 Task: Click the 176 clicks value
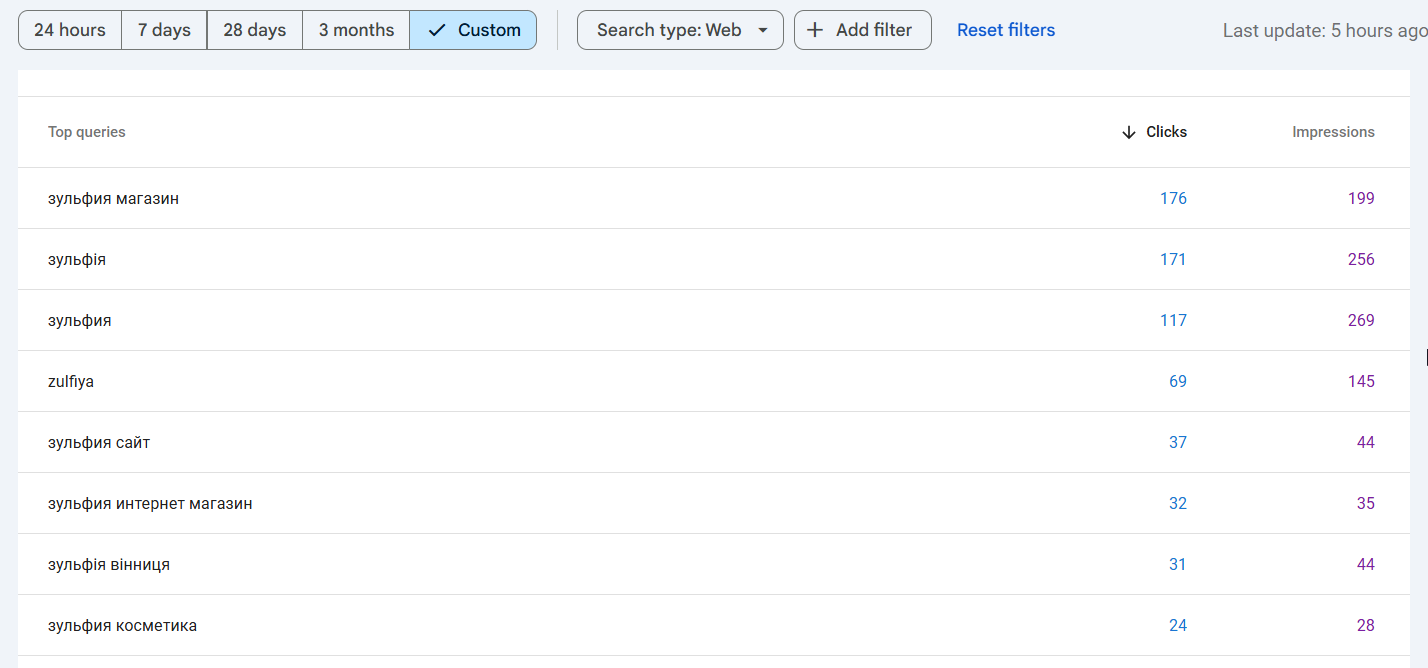click(x=1173, y=198)
